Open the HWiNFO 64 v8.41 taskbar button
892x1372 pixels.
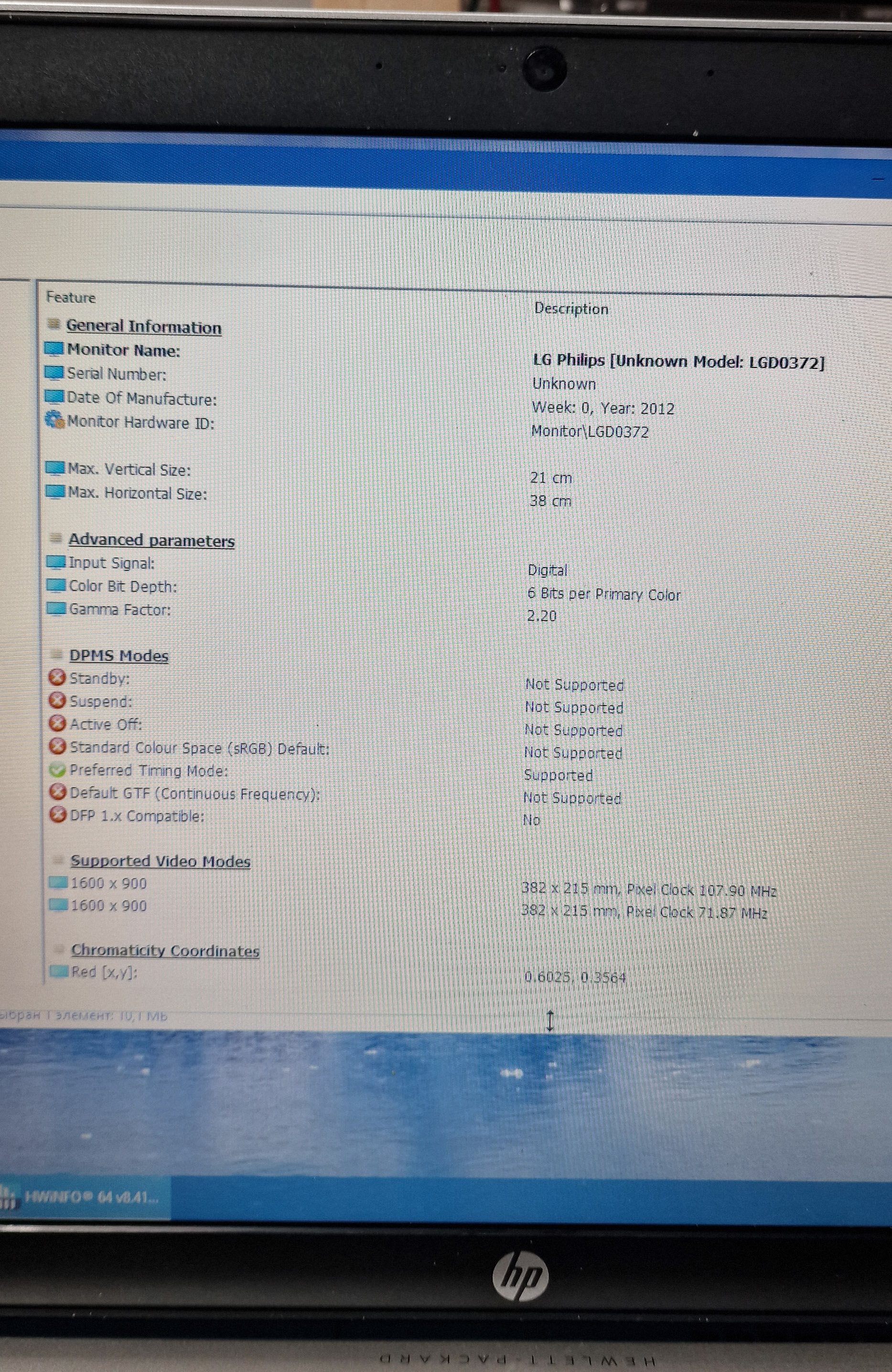coord(84,1197)
